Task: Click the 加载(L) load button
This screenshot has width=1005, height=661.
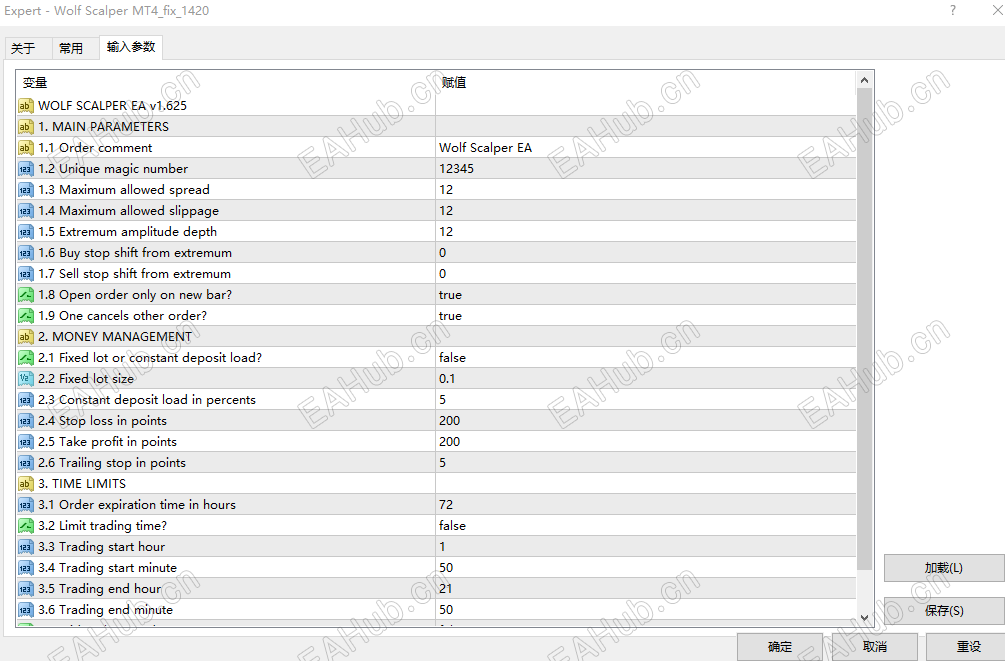Action: 943,568
